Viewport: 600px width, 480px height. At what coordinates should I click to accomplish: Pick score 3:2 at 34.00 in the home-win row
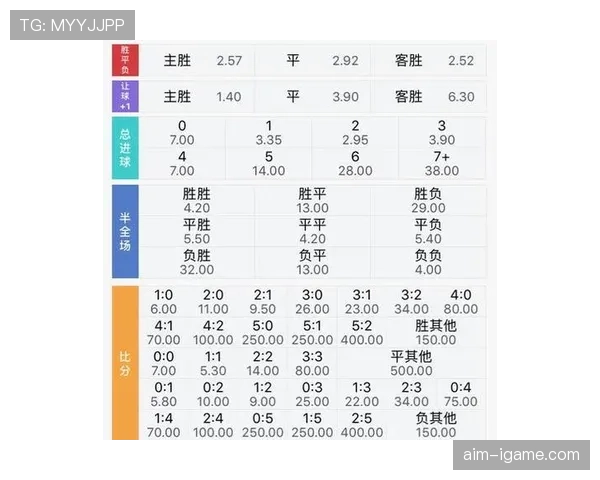411,302
